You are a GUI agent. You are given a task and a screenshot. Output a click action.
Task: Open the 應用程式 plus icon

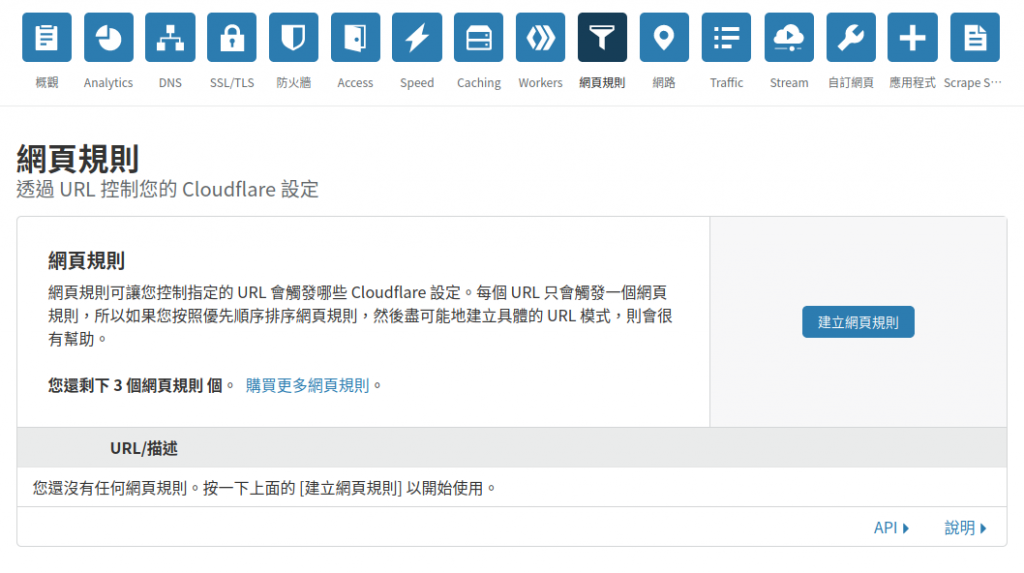[x=912, y=37]
